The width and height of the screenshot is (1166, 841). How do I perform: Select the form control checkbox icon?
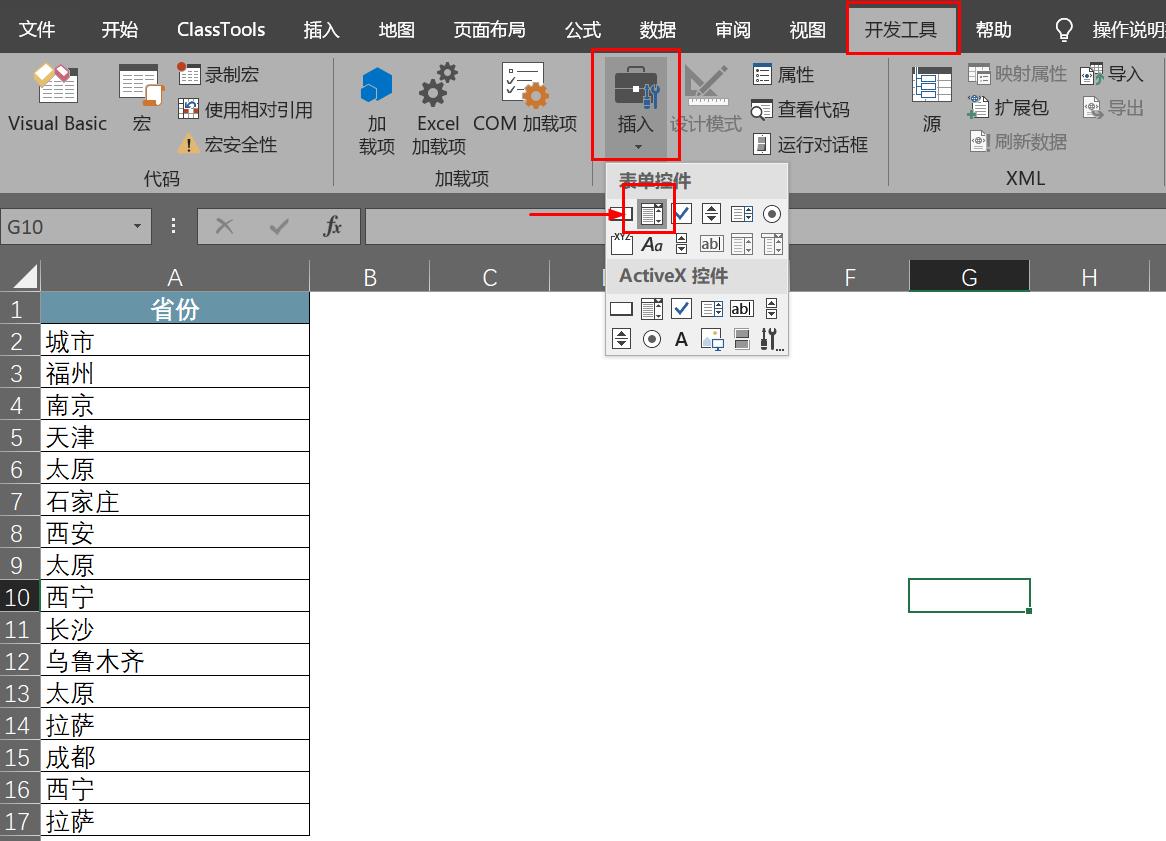coord(681,214)
